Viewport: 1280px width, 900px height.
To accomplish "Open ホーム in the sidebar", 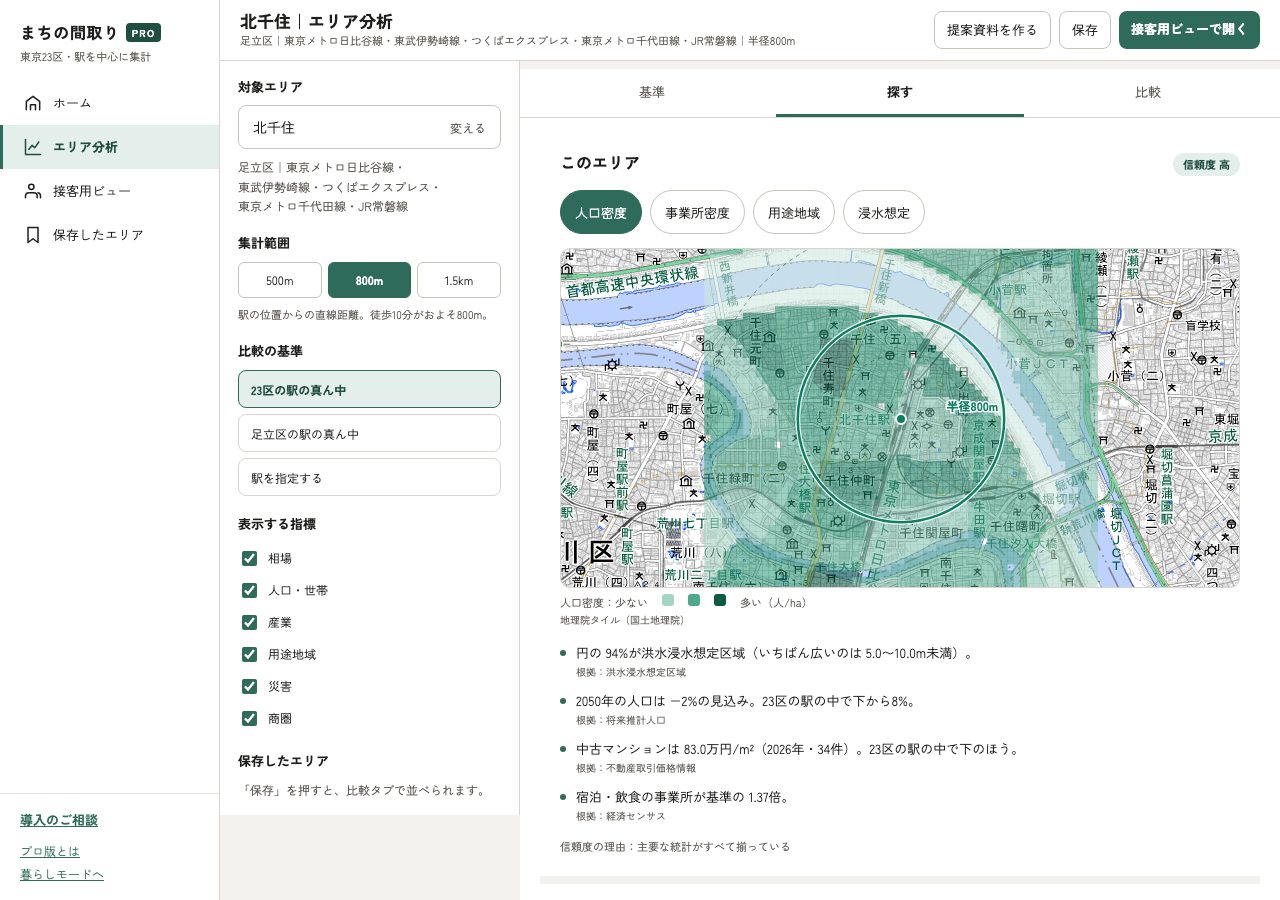I will point(109,103).
